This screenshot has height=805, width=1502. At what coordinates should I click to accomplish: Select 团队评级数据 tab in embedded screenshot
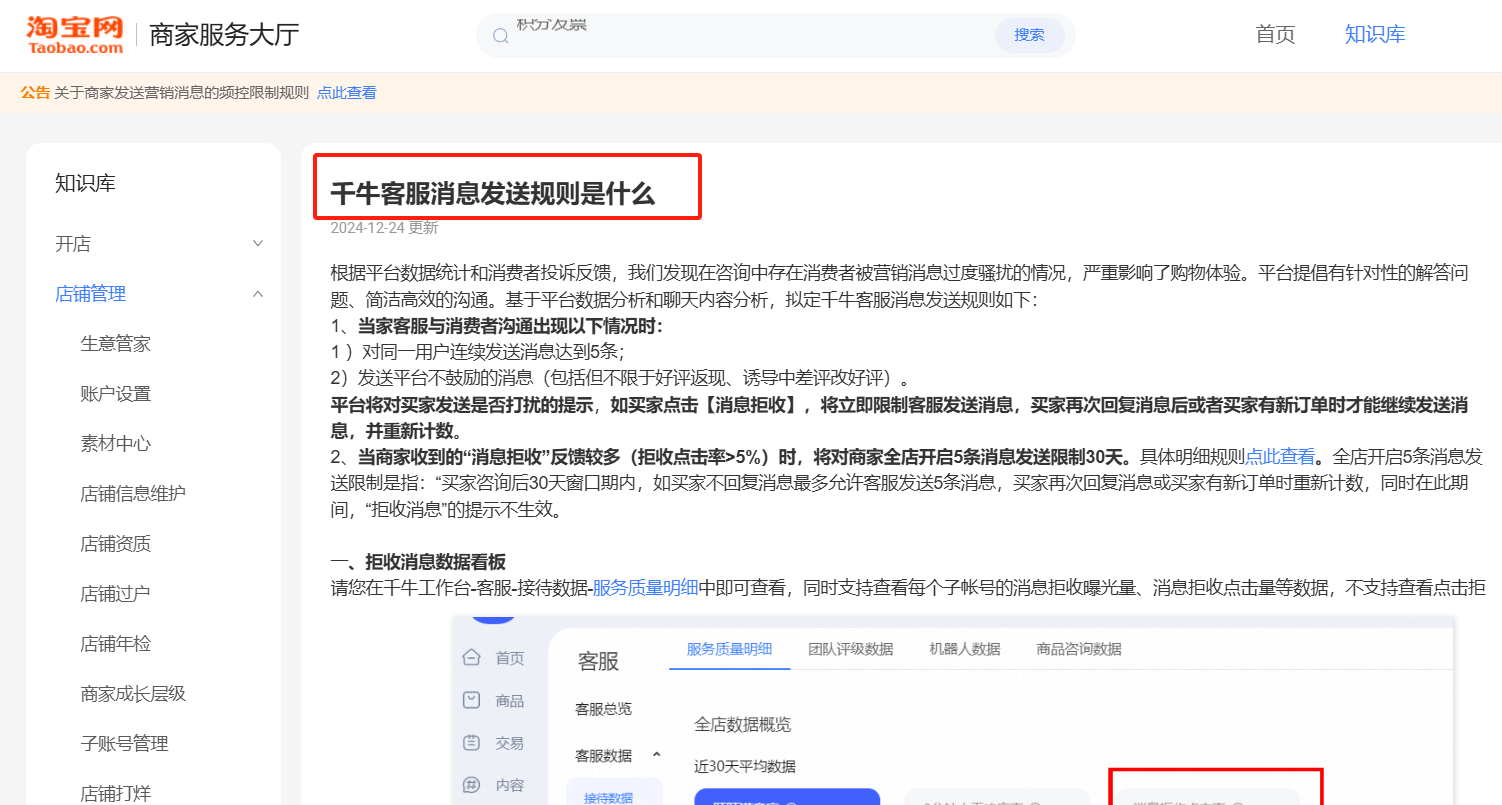pyautogui.click(x=851, y=649)
